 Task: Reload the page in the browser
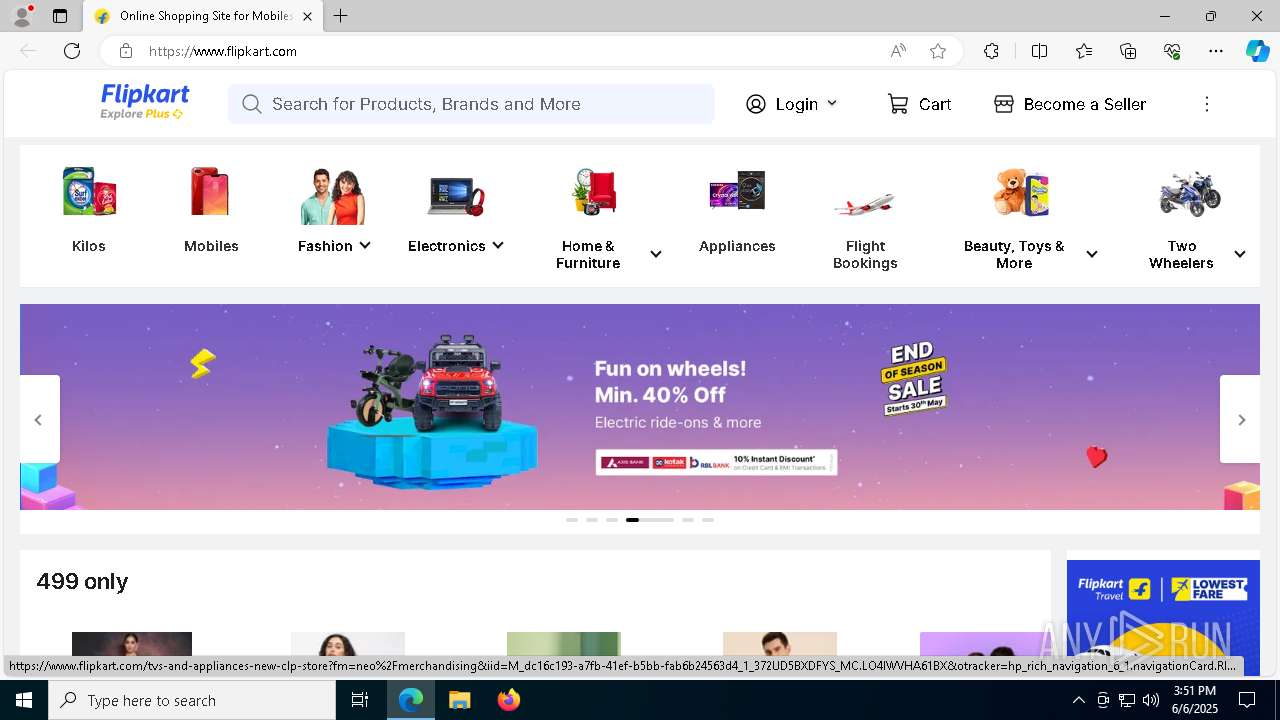tap(72, 51)
